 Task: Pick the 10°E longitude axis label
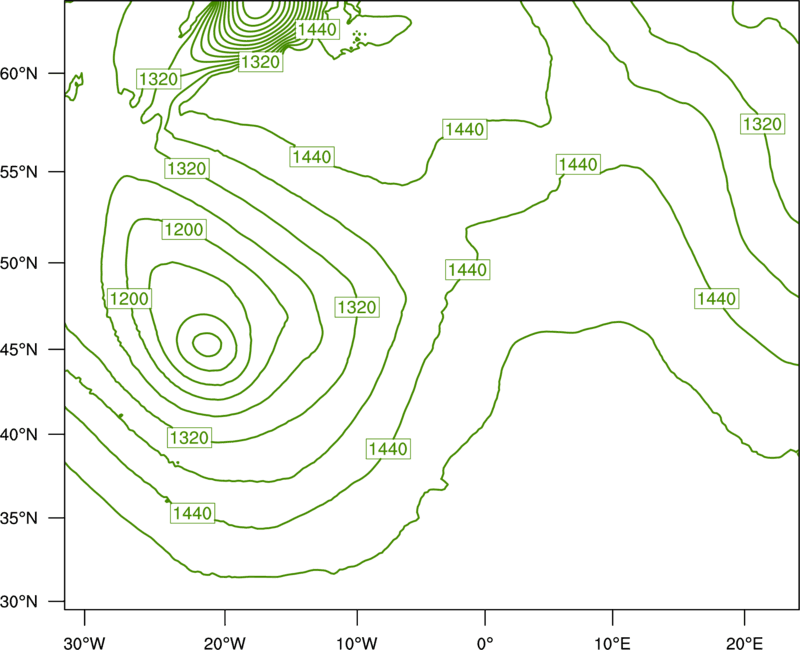coord(611,643)
